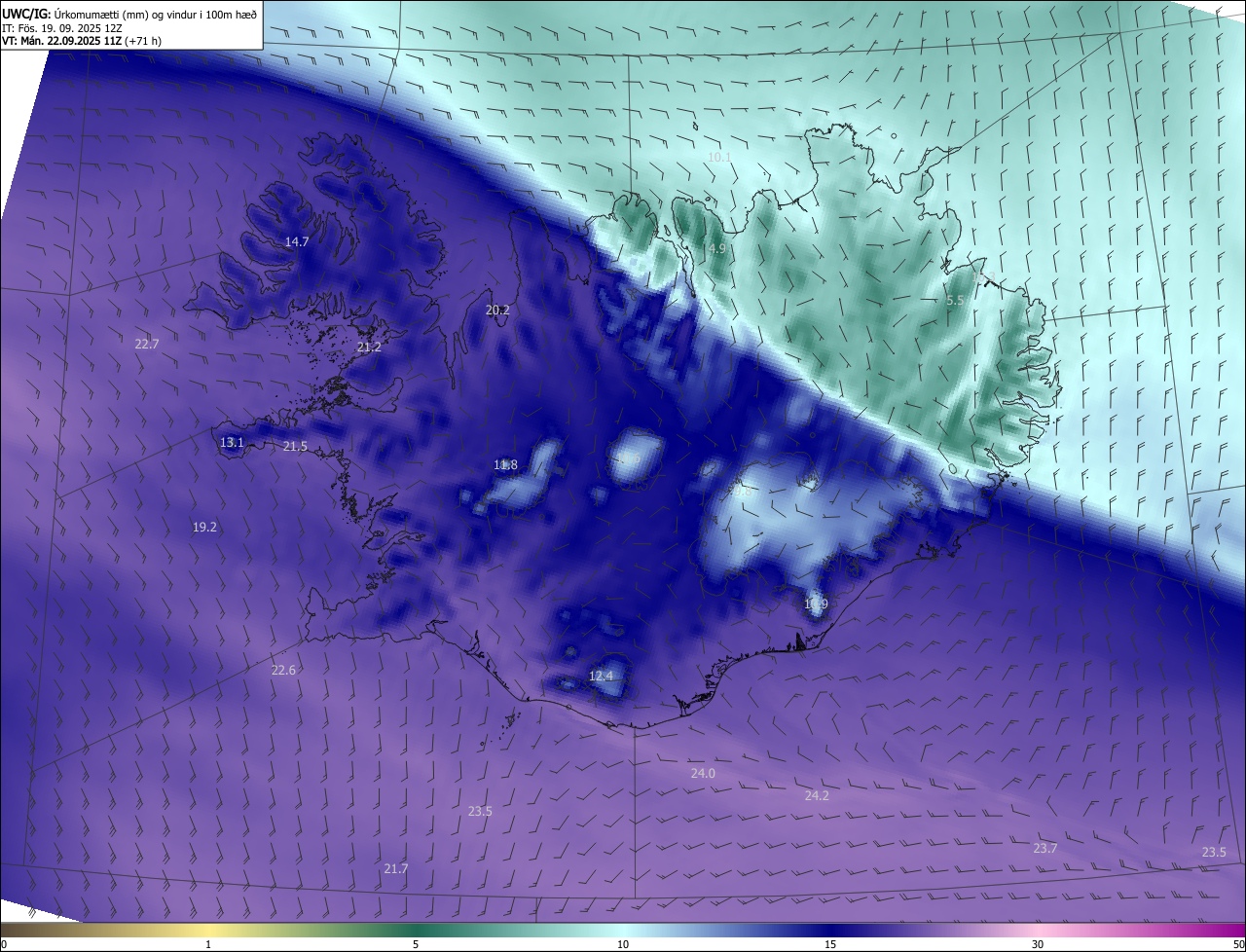
Task: Click the 10.9 value near the southeast glacier
Action: (816, 604)
